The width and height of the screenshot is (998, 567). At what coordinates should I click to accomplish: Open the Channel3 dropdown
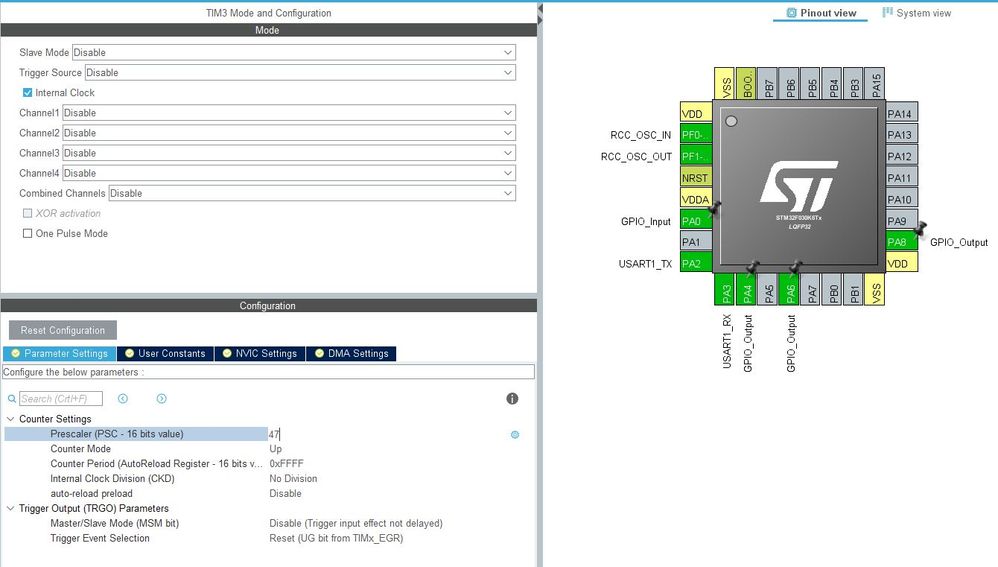[289, 153]
